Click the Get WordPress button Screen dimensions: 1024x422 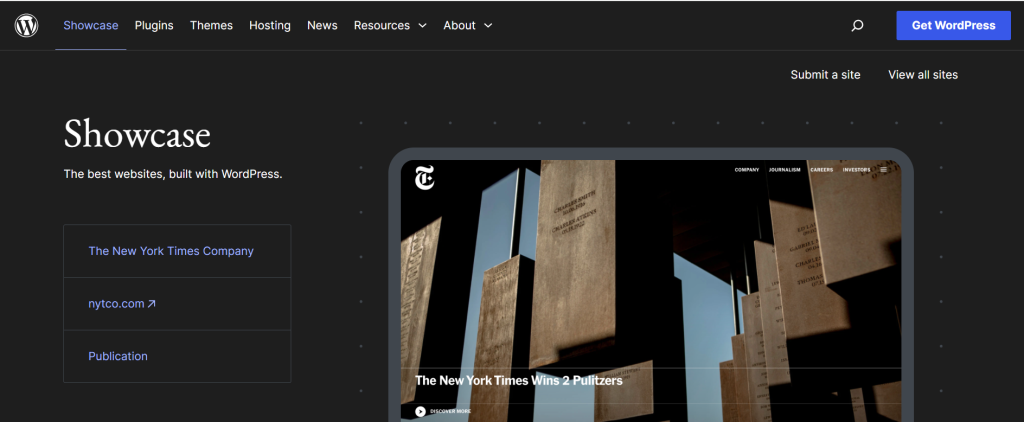click(953, 25)
